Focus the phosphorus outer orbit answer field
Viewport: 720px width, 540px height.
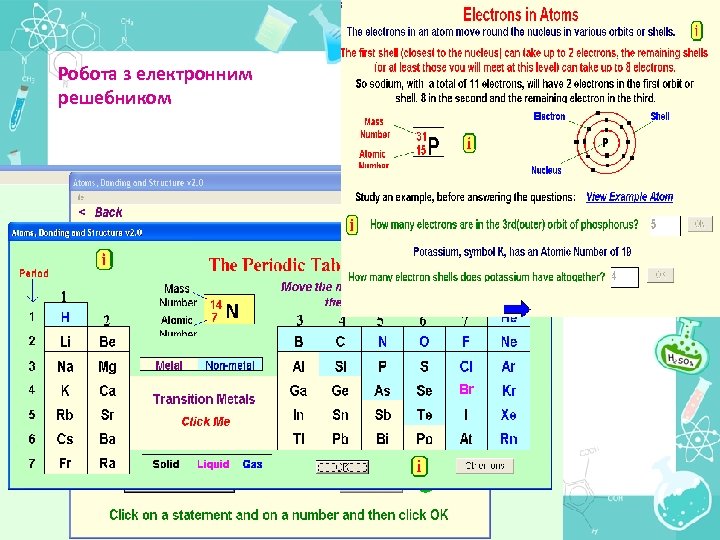664,225
